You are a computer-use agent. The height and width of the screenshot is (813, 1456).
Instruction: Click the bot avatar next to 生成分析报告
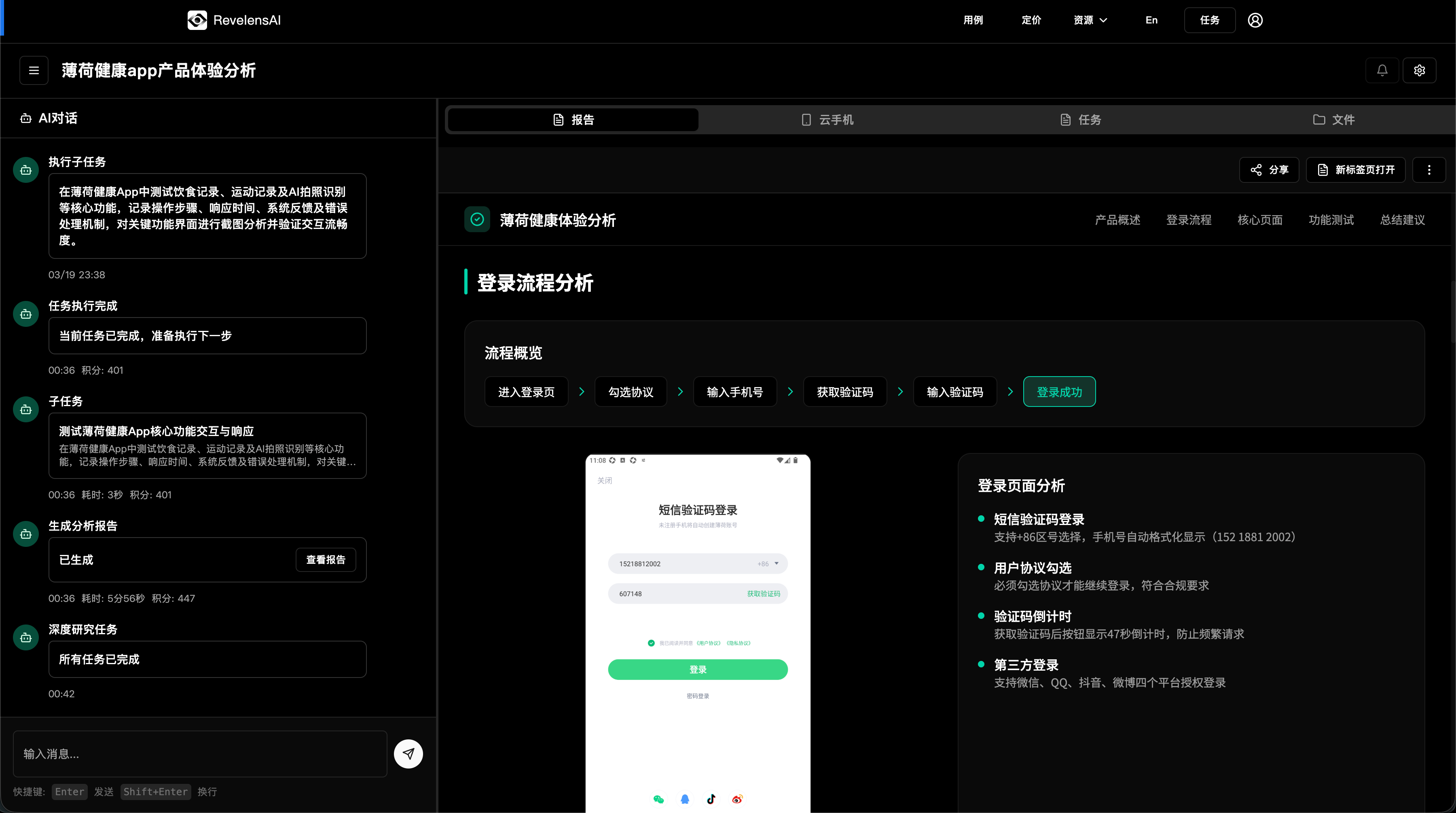tap(26, 534)
